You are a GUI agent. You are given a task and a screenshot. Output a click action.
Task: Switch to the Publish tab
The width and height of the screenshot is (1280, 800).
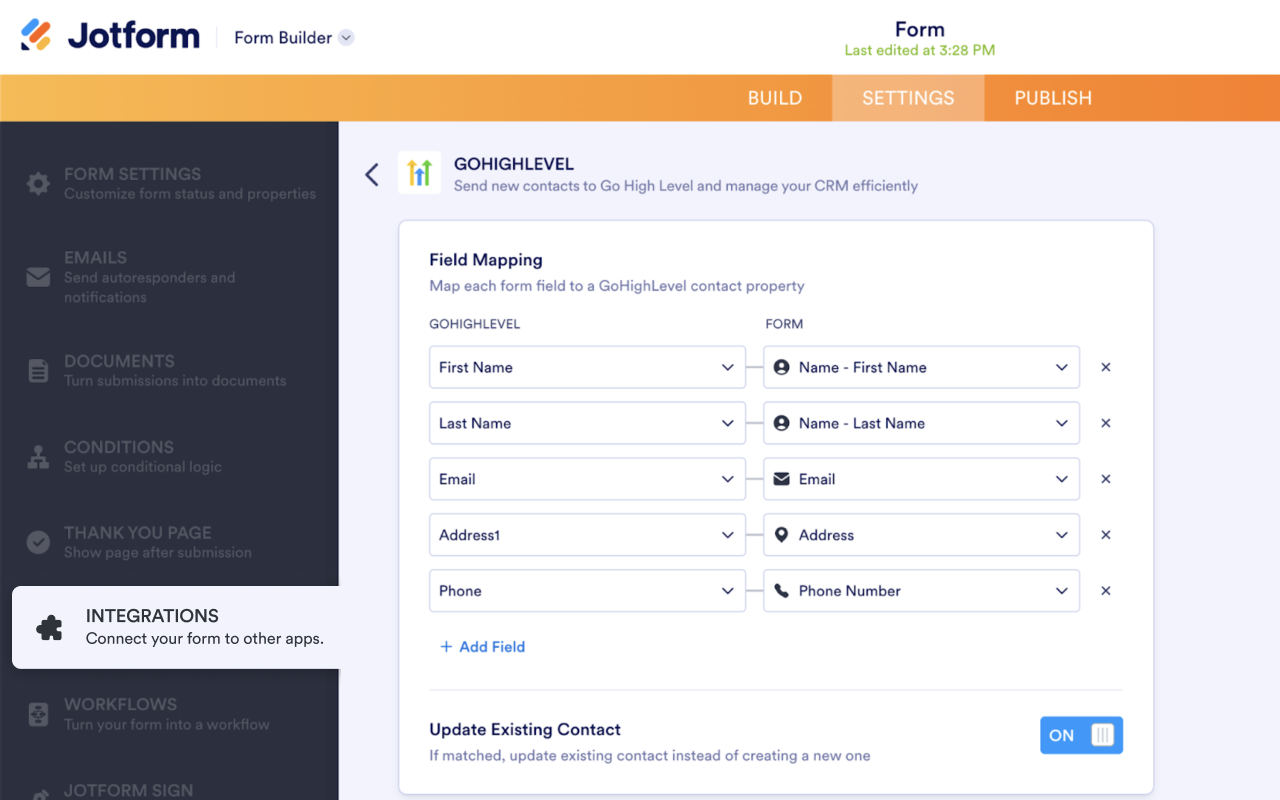point(1053,98)
